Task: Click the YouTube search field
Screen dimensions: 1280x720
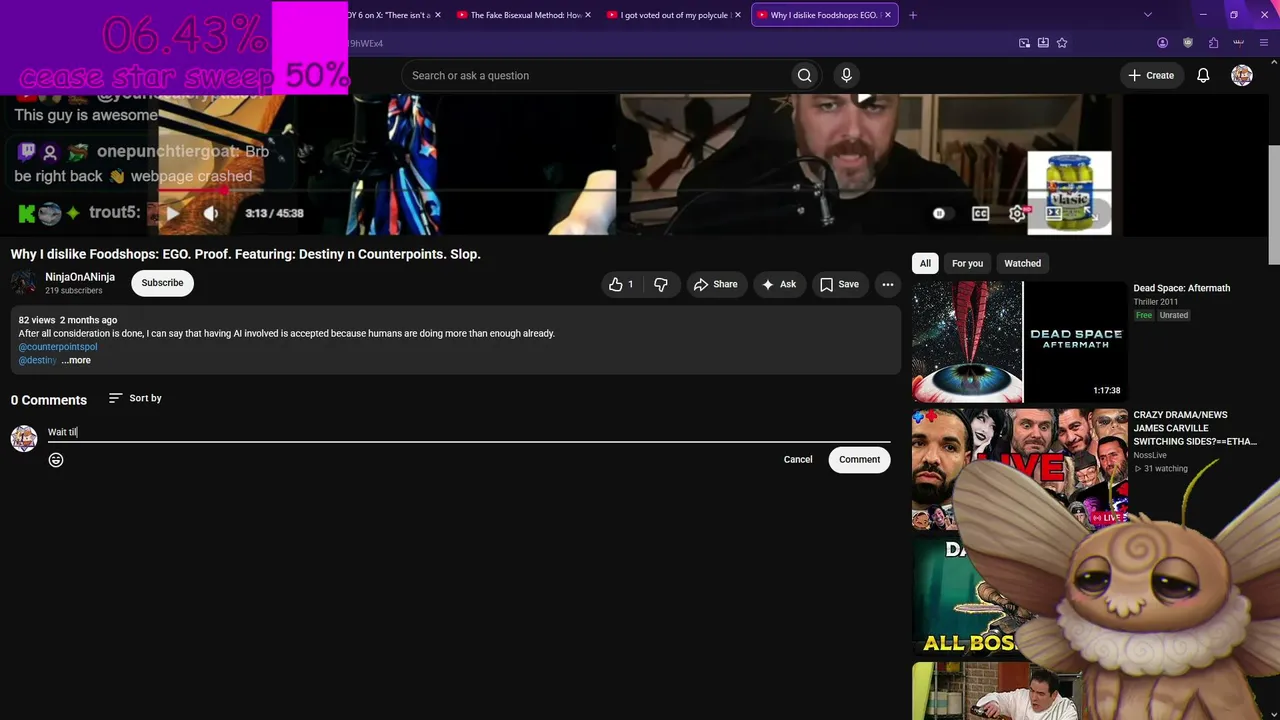Action: [594, 75]
